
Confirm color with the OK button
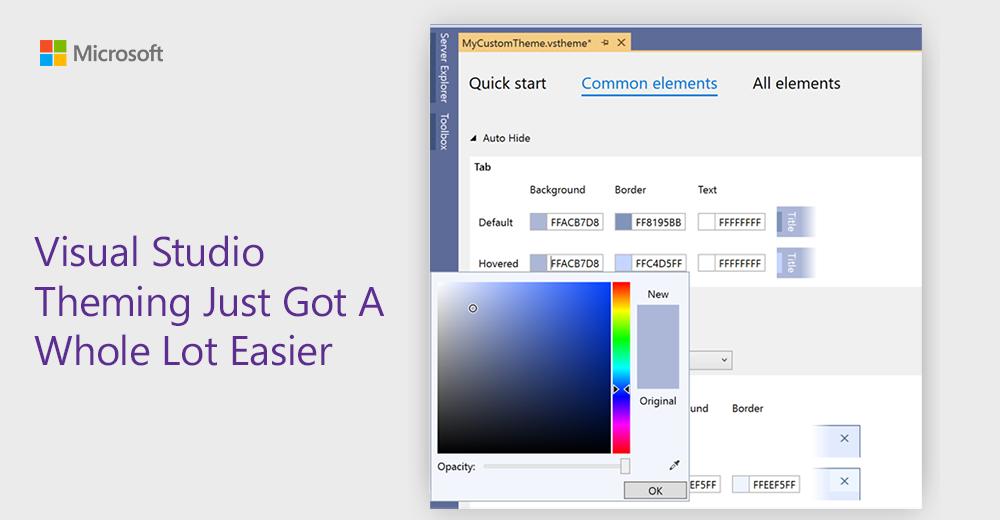[655, 491]
